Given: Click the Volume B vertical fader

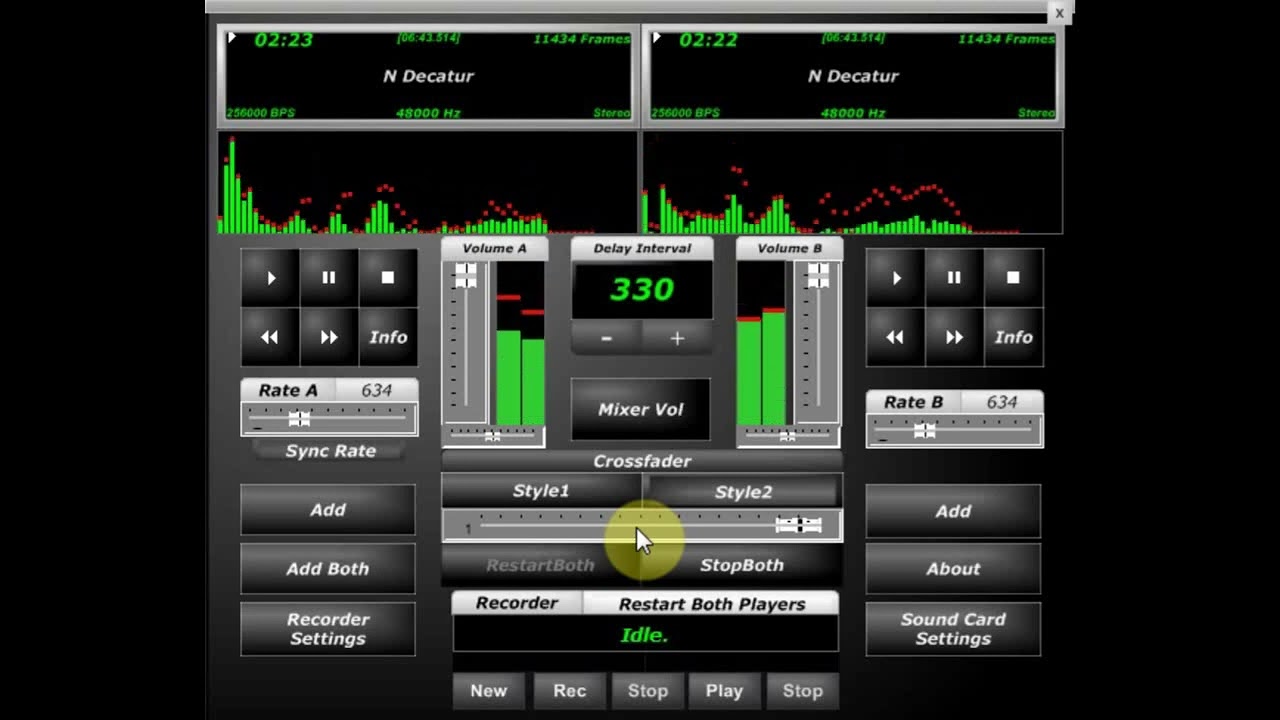Looking at the screenshot, I should click(x=818, y=342).
